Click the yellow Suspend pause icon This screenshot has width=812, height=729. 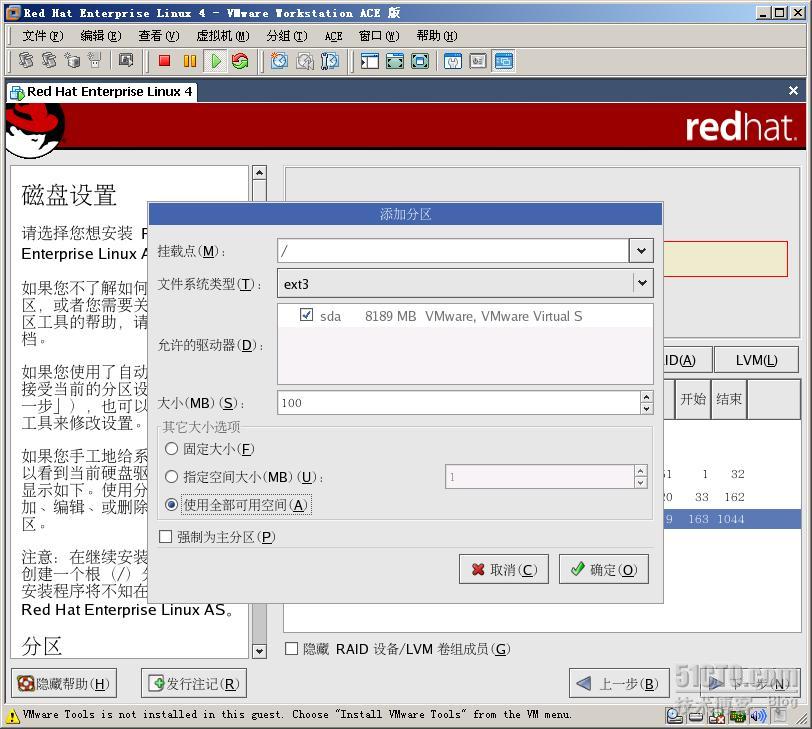190,61
